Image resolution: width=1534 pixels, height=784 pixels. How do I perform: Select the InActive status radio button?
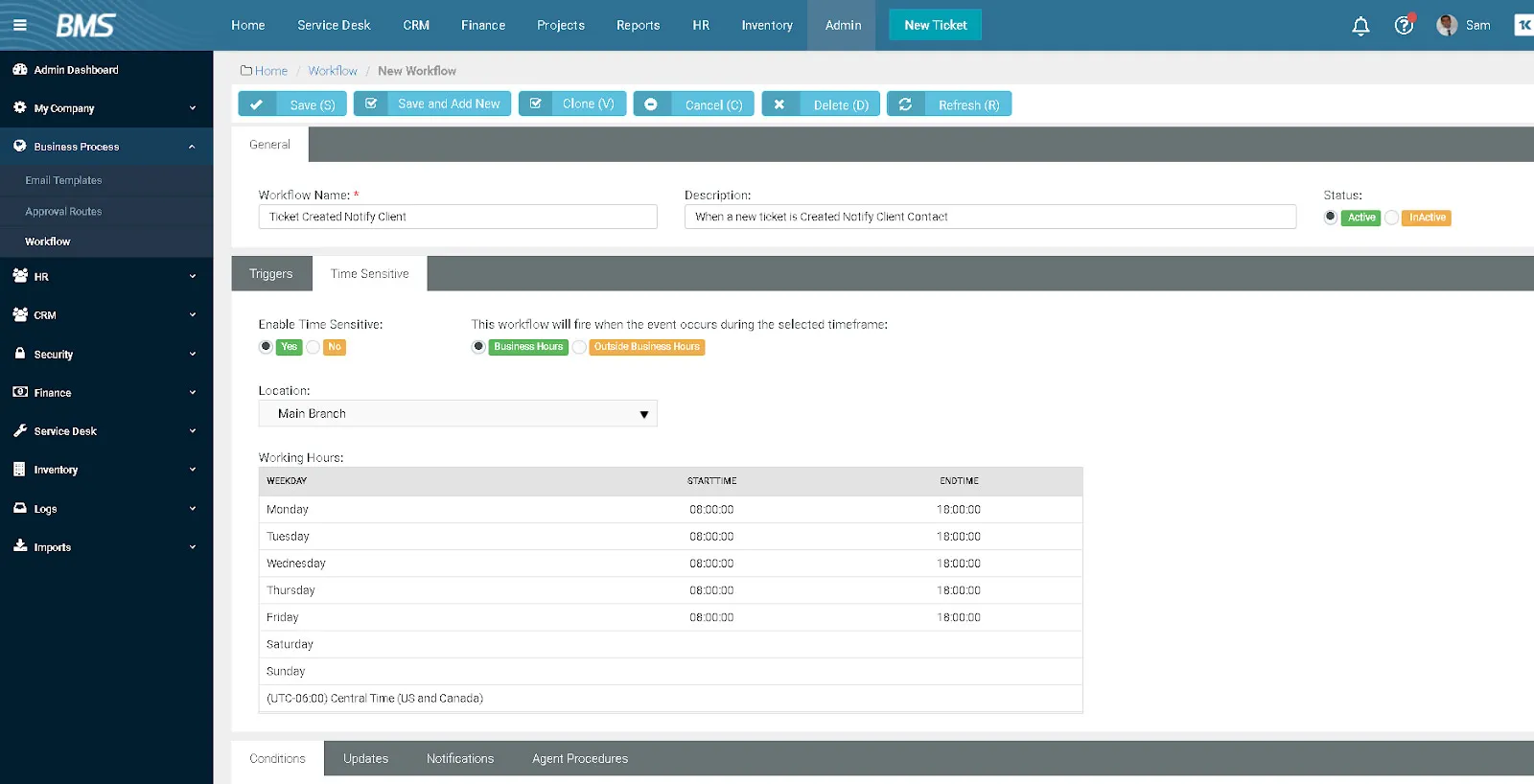coord(1392,218)
